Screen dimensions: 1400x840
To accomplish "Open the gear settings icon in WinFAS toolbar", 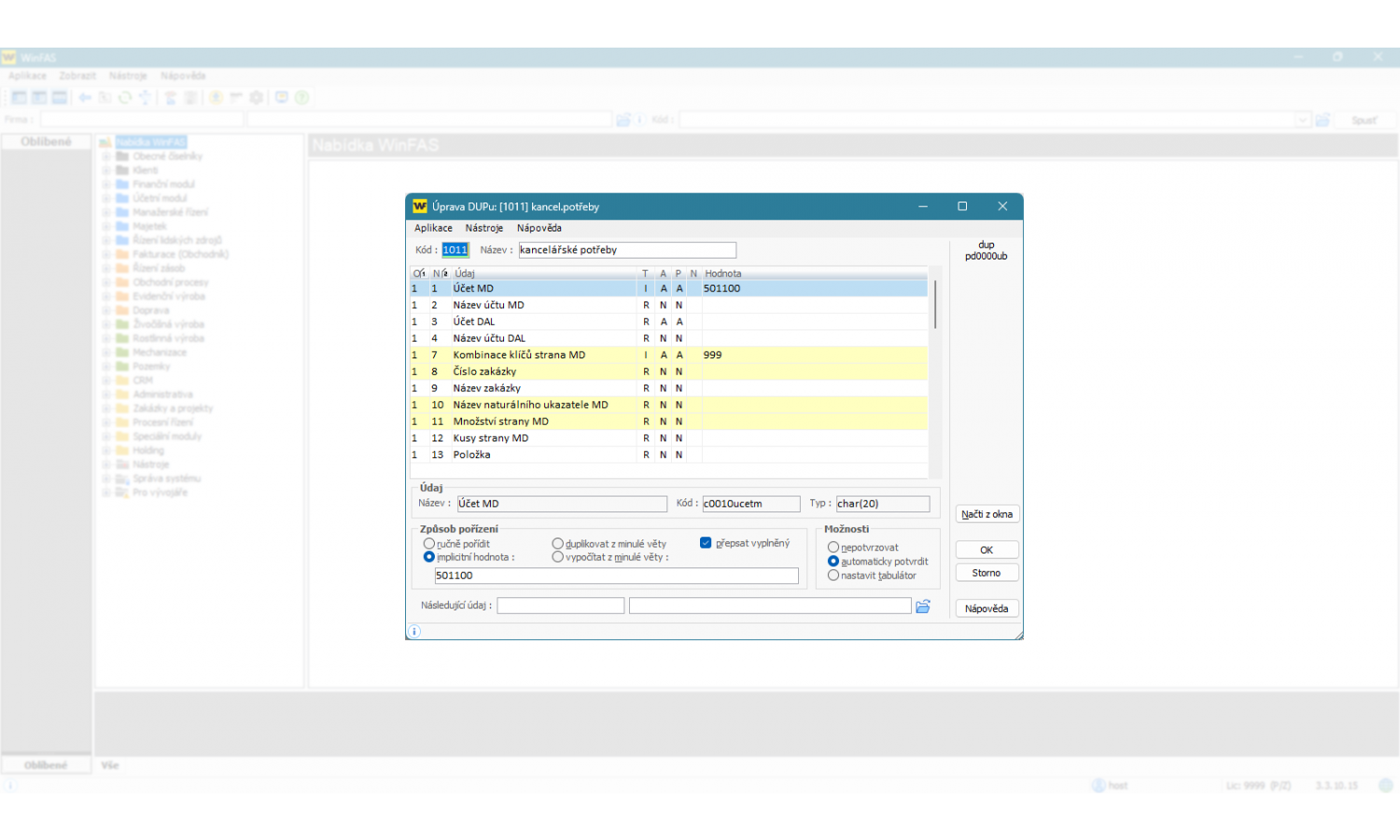I will (x=257, y=97).
